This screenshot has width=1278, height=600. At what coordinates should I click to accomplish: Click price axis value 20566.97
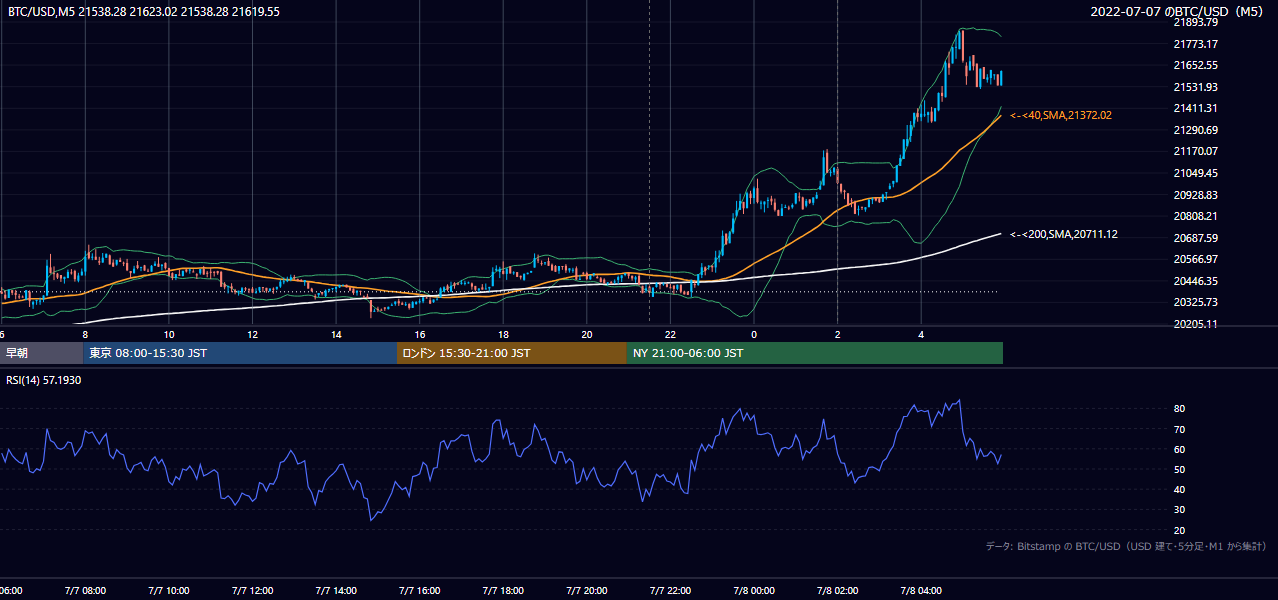tap(1195, 259)
